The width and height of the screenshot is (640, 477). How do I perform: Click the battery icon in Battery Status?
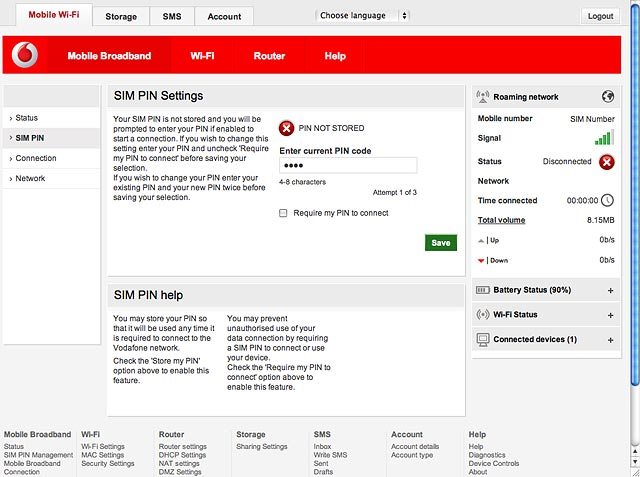[483, 290]
